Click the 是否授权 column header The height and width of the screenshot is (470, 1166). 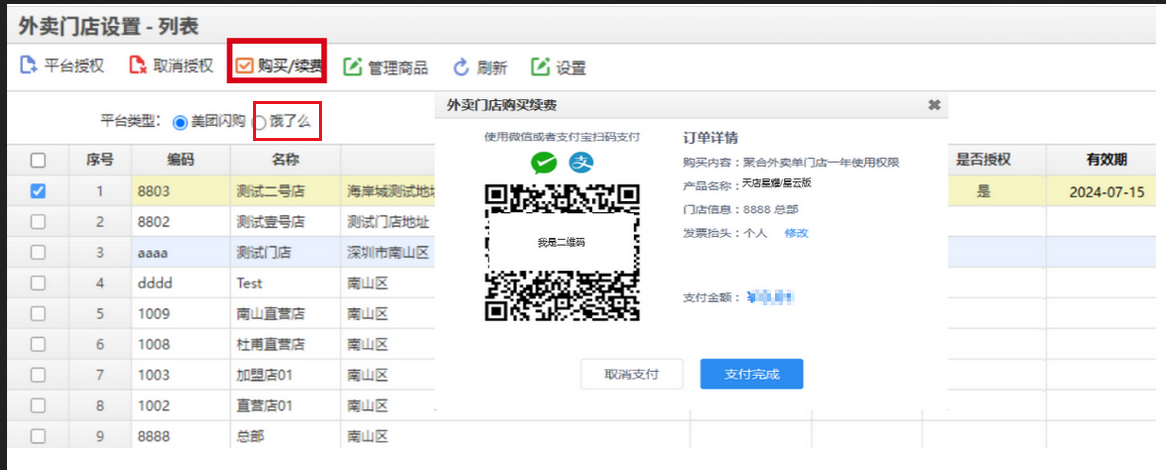pos(984,160)
